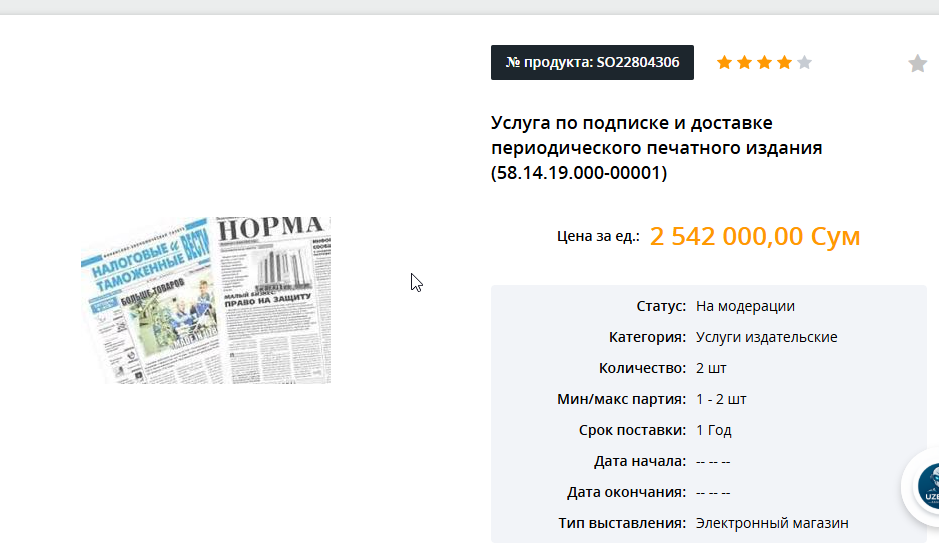This screenshot has height=550, width=939.
Task: Click the first orange rating star
Action: (724, 62)
